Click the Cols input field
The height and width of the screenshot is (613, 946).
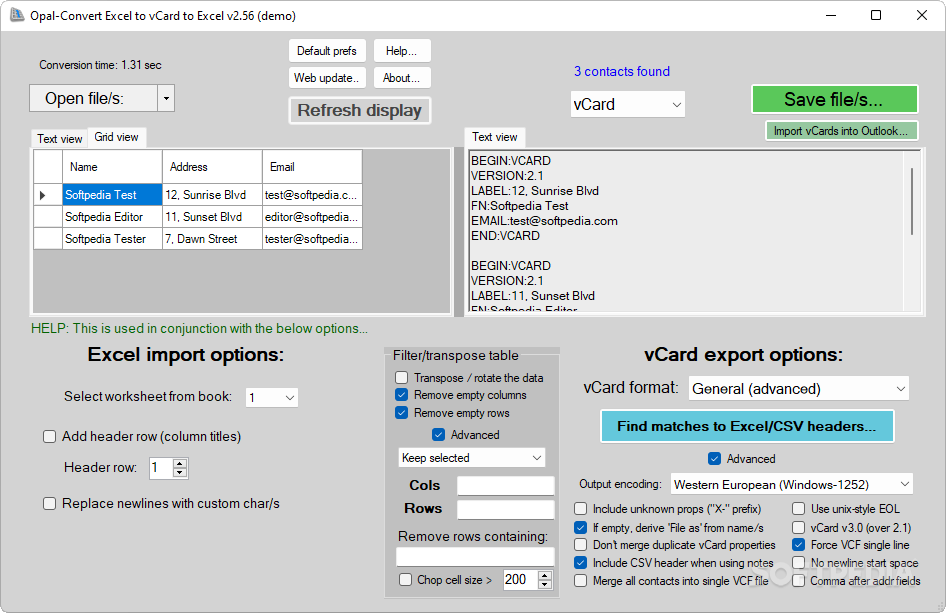[506, 486]
